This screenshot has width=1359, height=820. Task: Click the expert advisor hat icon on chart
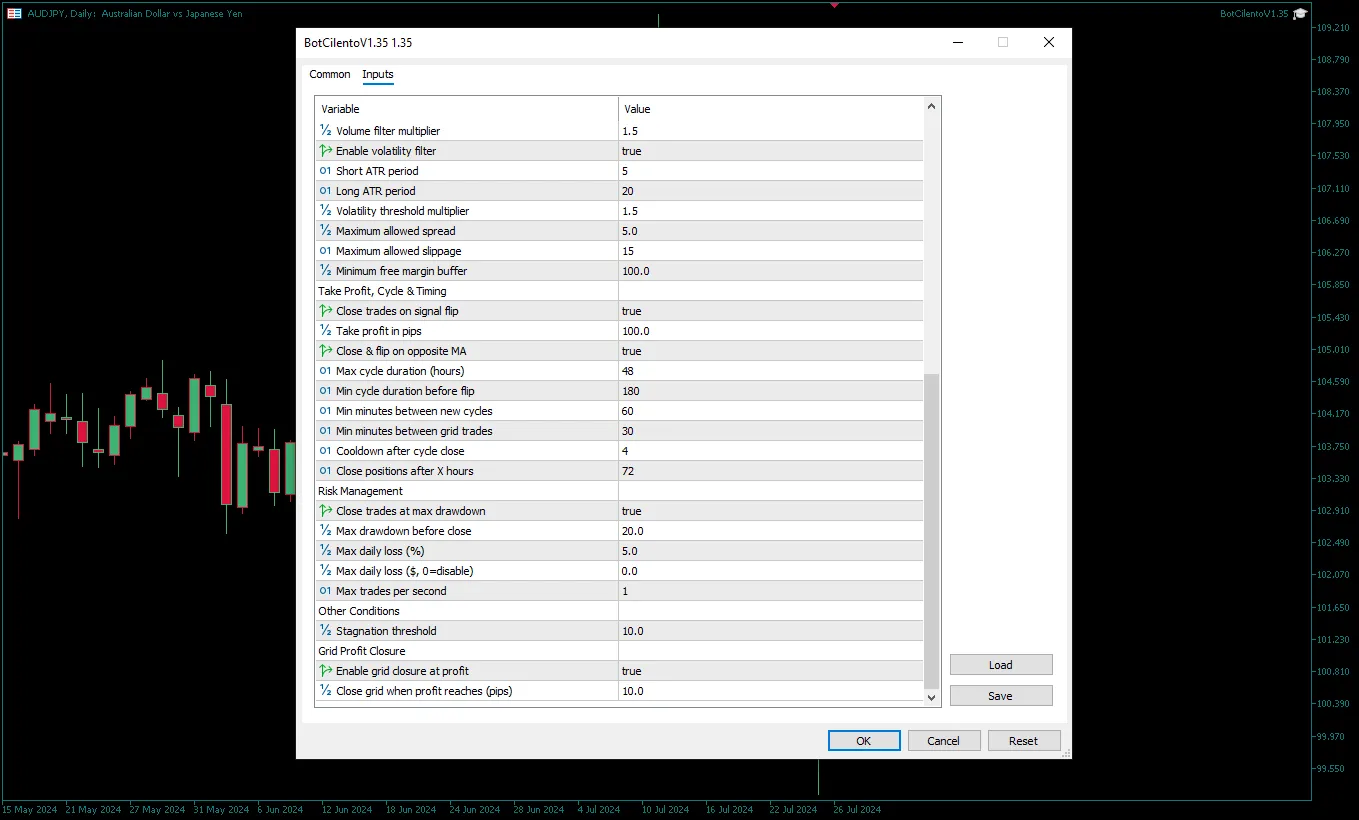(x=1300, y=14)
